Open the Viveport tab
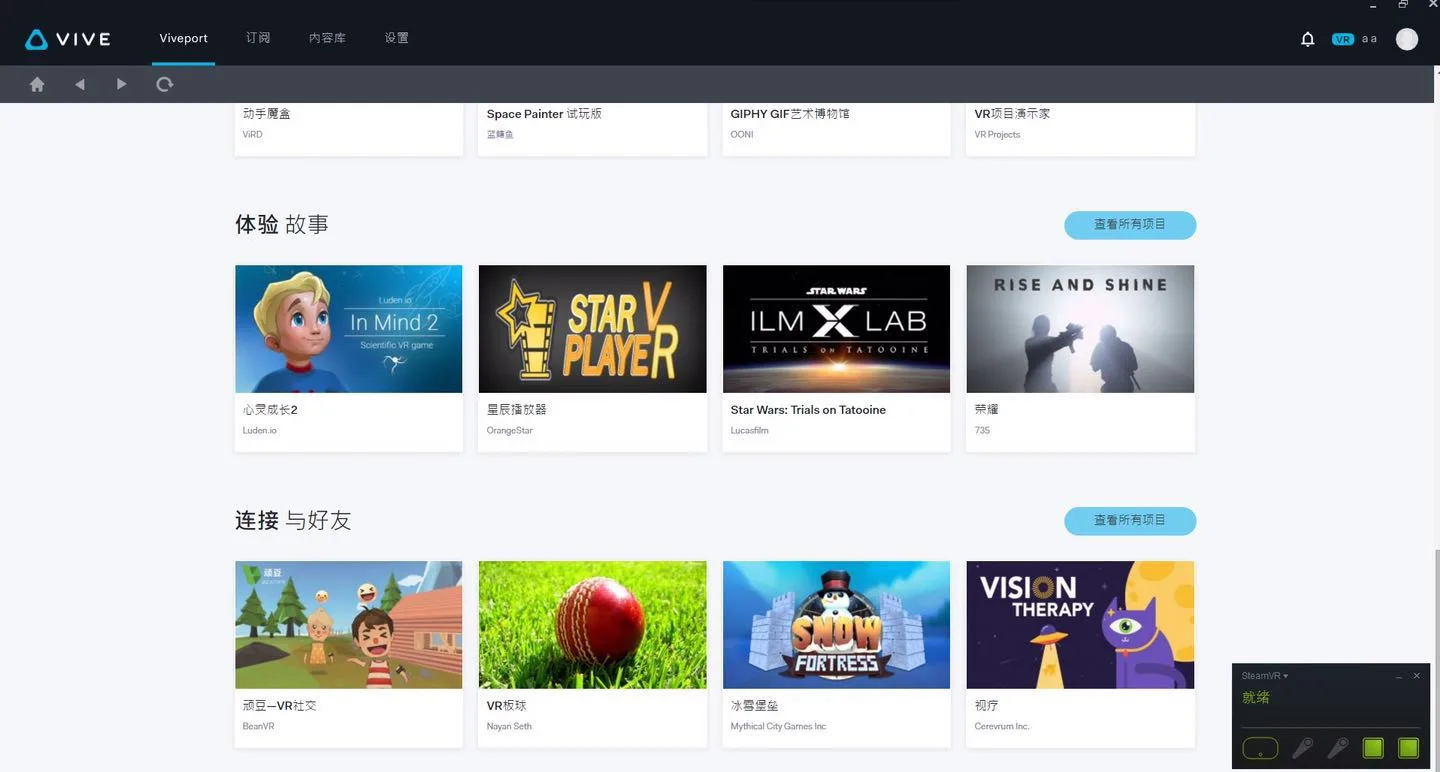Viewport: 1440px width, 772px height. [183, 38]
